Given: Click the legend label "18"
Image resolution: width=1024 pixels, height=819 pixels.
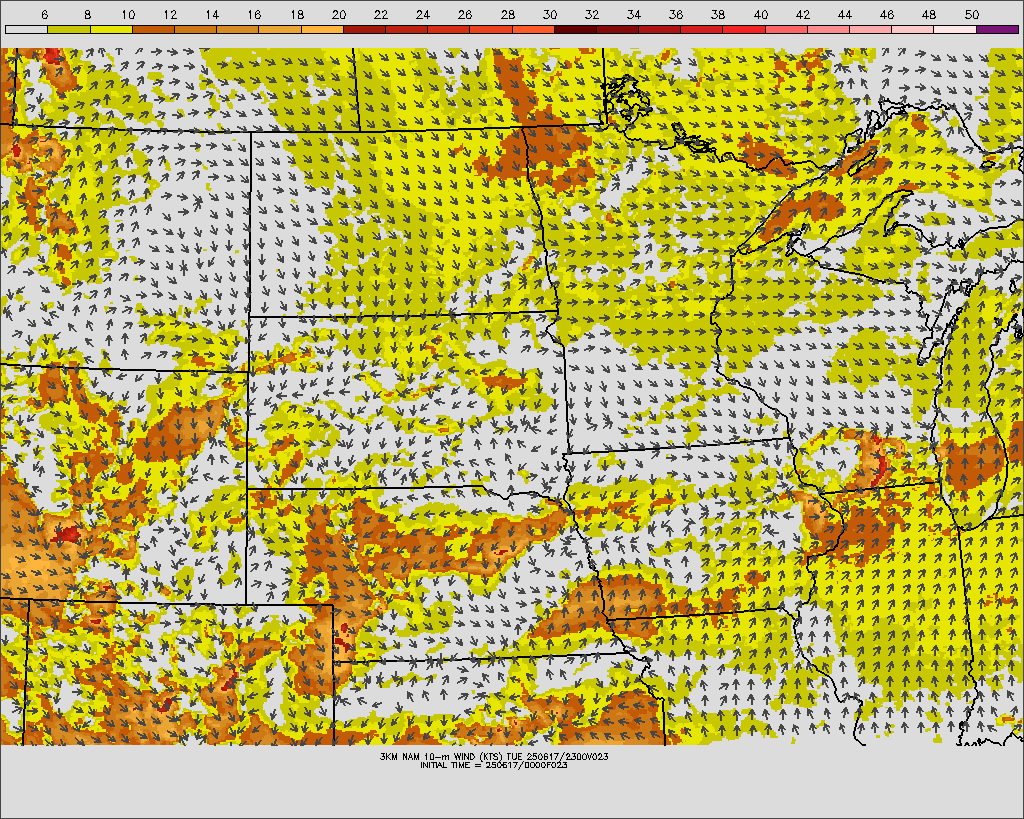Looking at the screenshot, I should (296, 14).
